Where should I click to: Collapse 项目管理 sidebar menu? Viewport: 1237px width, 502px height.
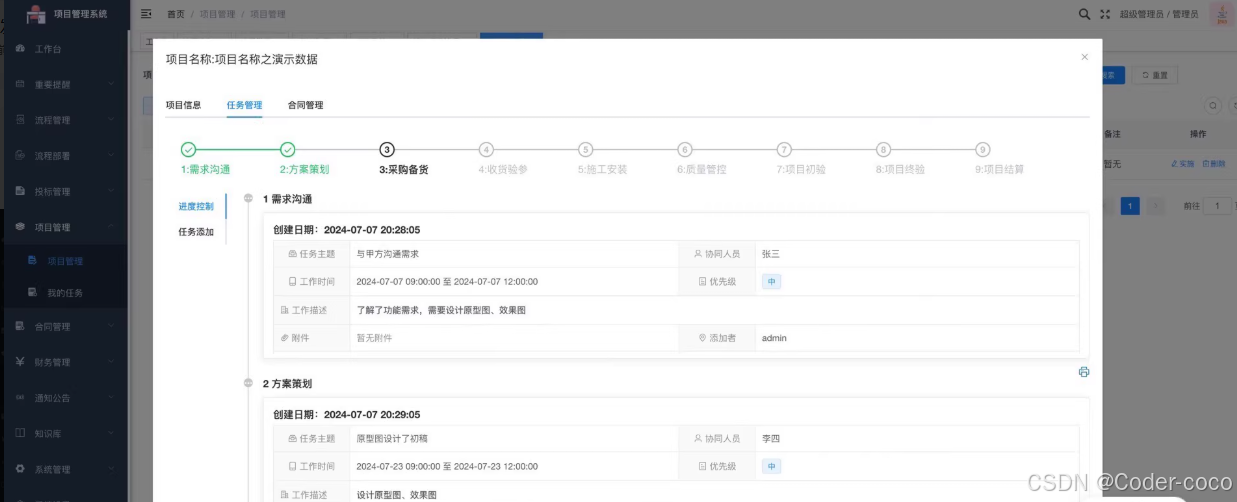64,227
